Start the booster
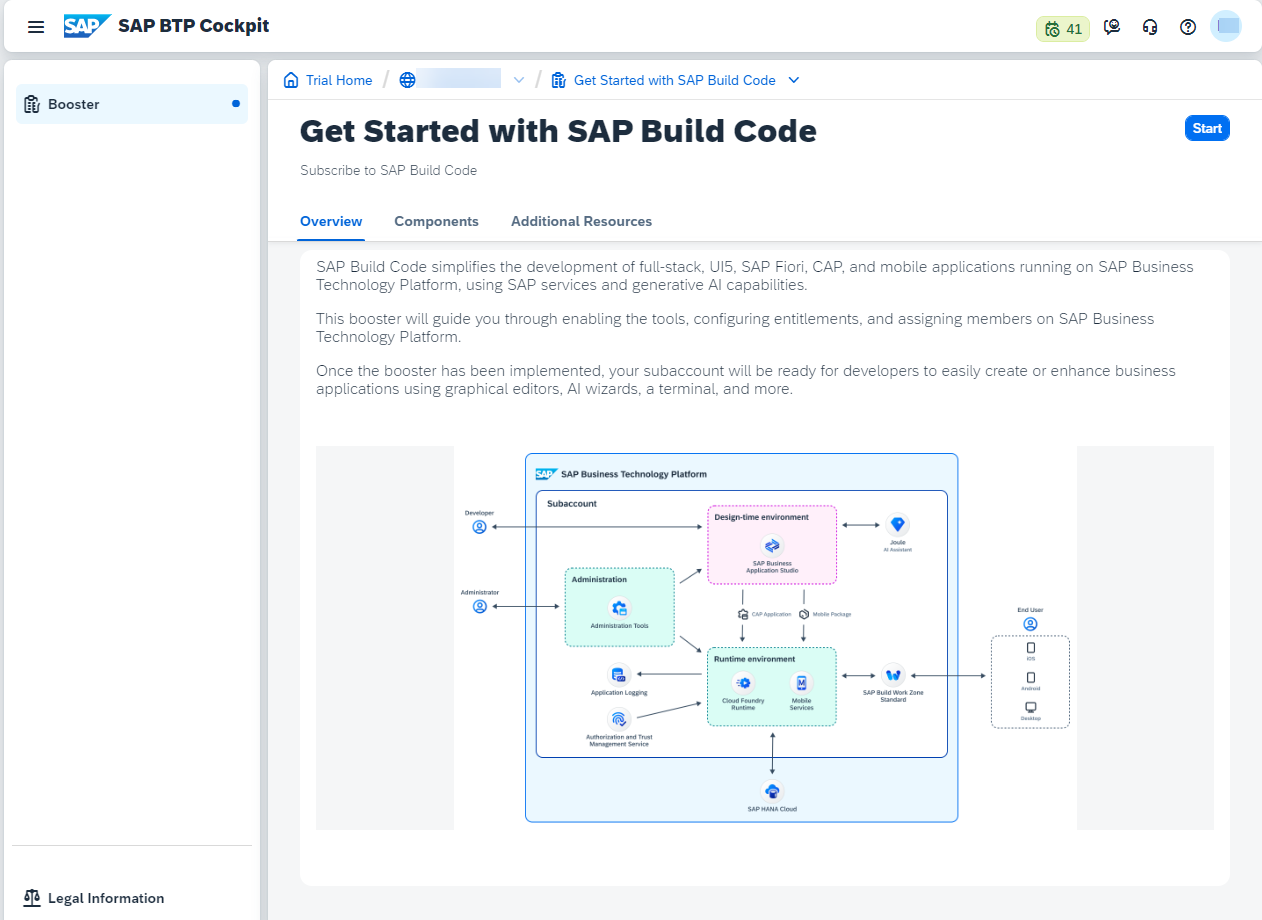Image resolution: width=1262 pixels, height=920 pixels. pos(1207,128)
